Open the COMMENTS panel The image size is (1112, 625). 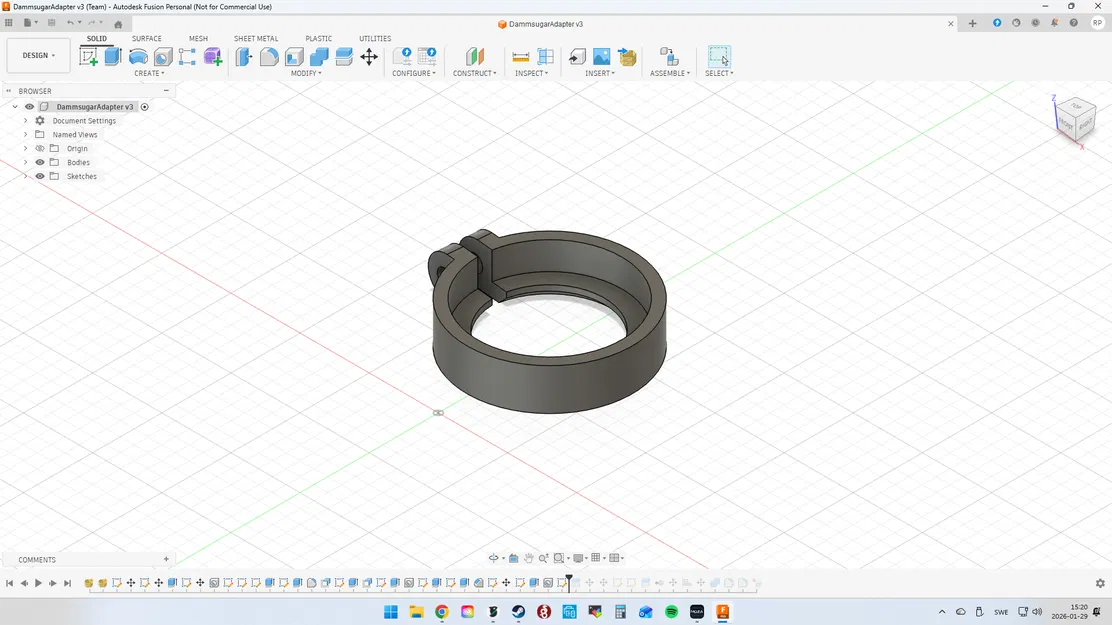click(x=37, y=559)
